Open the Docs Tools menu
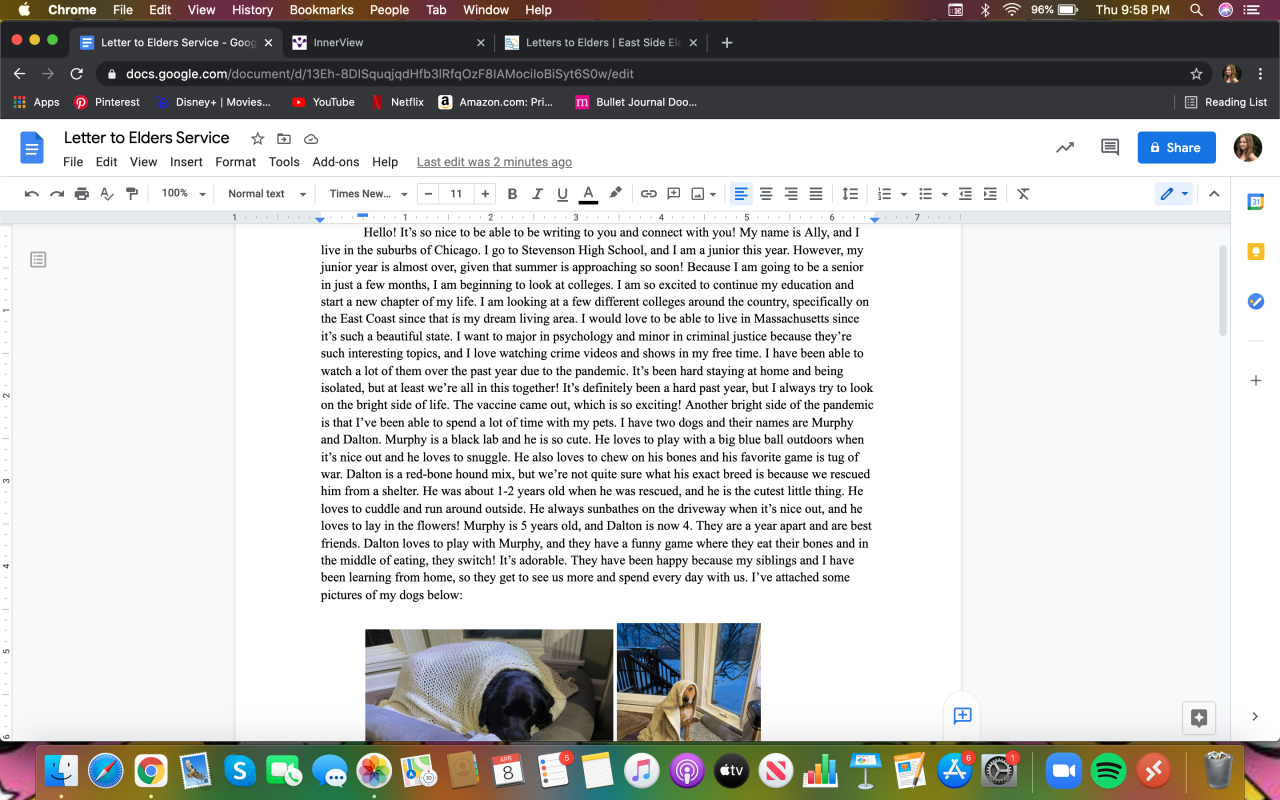Screen dimensions: 1280x800 click(x=284, y=162)
